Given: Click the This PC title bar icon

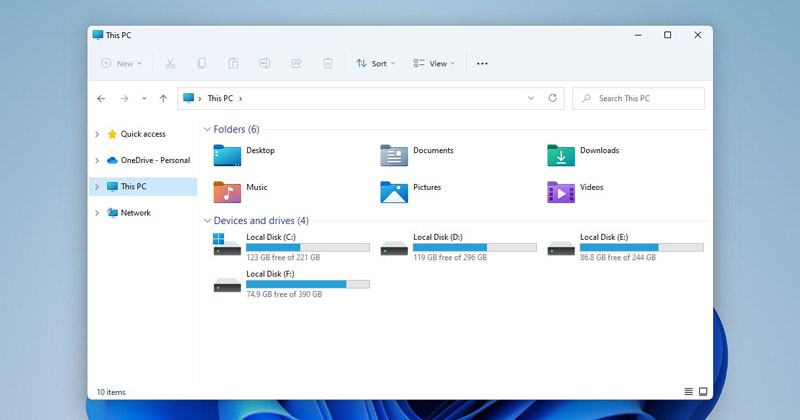Looking at the screenshot, I should pos(98,35).
